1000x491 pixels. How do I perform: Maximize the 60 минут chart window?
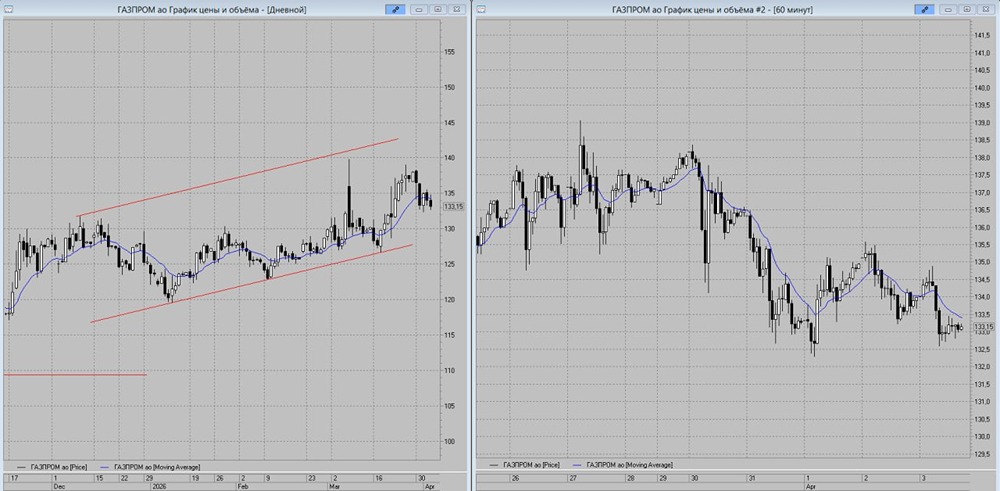click(967, 10)
